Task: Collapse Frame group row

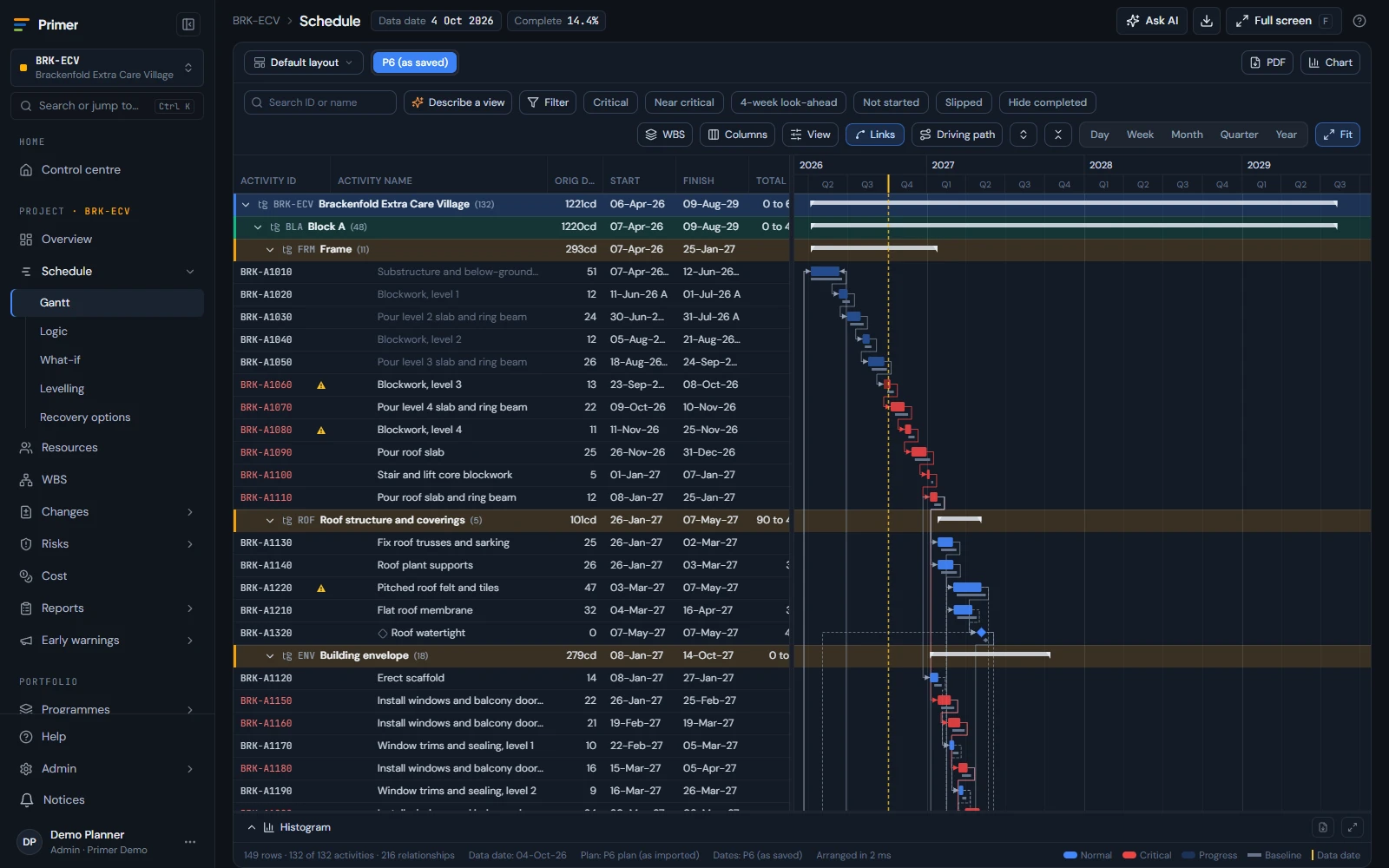Action: click(270, 250)
